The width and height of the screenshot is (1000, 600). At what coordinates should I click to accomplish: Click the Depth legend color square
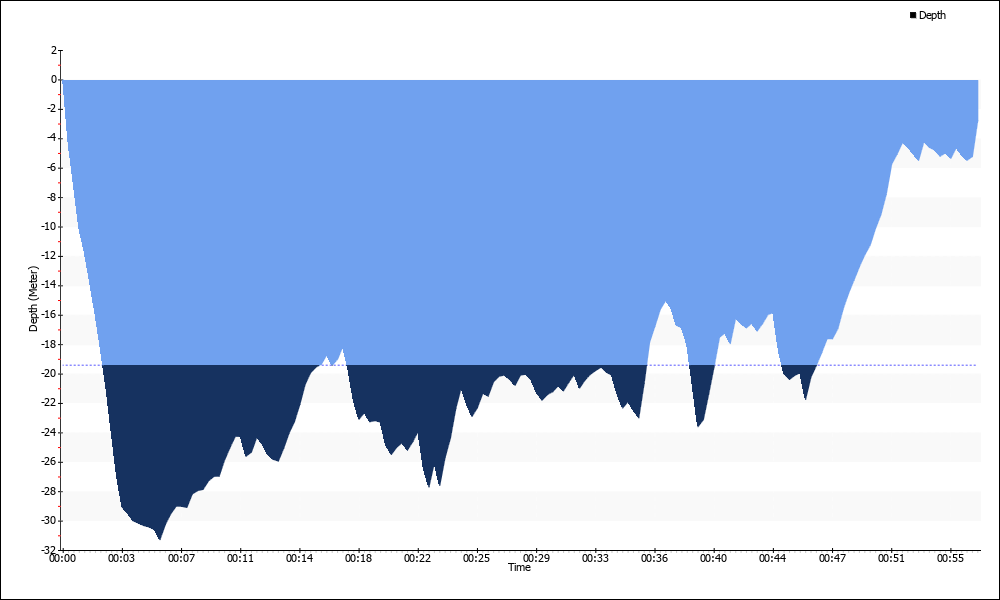(x=913, y=15)
